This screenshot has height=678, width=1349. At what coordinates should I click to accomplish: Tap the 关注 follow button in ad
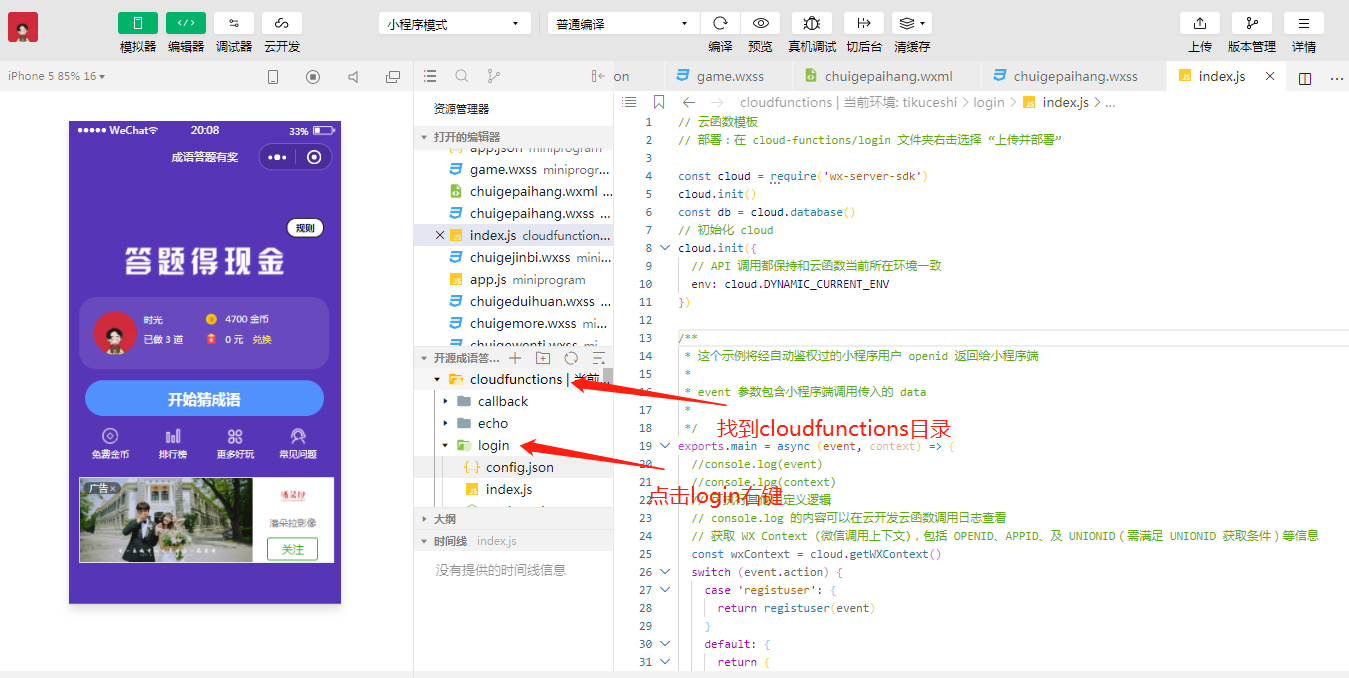pos(292,549)
